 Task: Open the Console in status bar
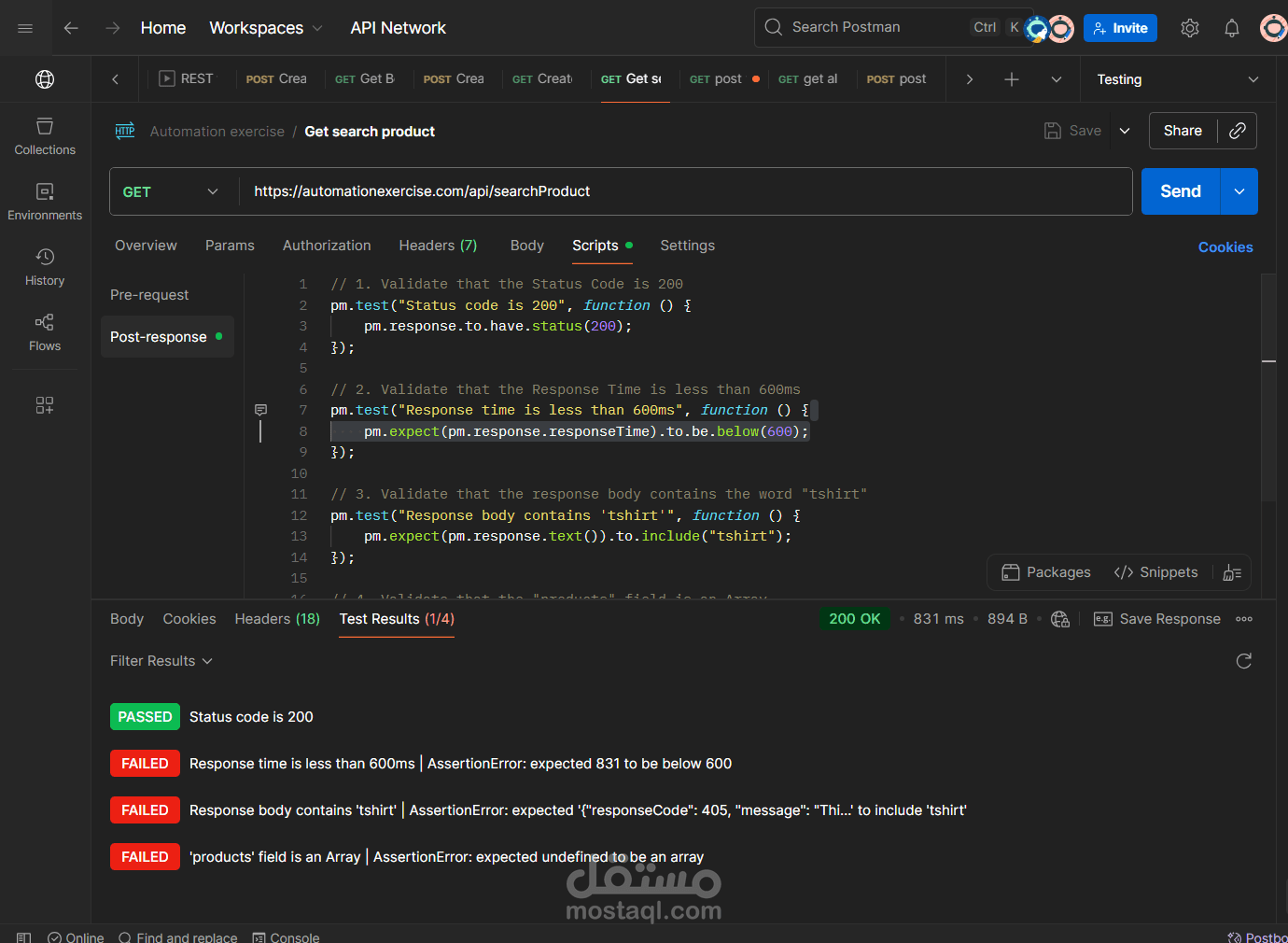[x=286, y=937]
